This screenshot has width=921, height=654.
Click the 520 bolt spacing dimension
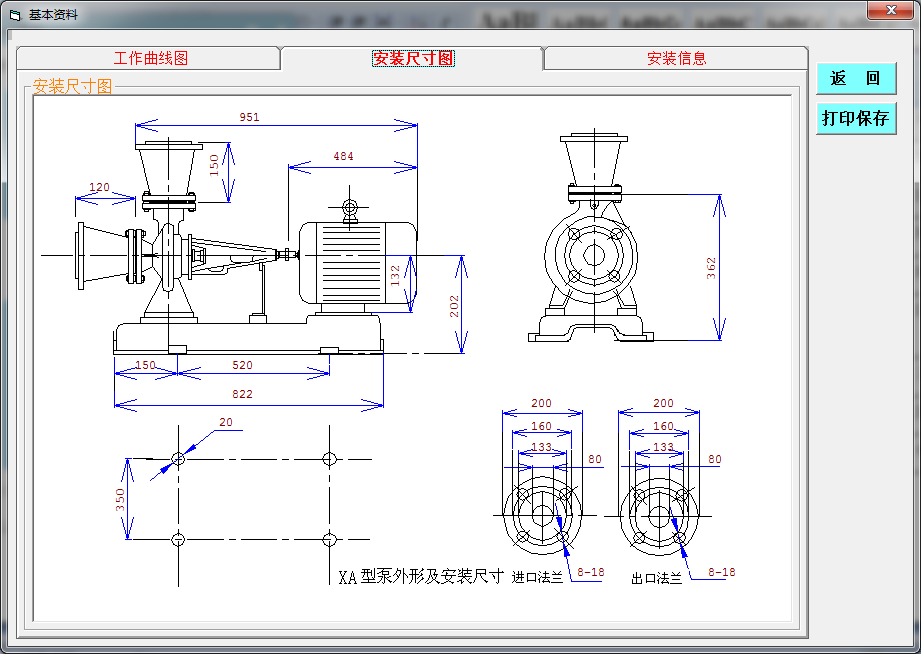coord(243,365)
